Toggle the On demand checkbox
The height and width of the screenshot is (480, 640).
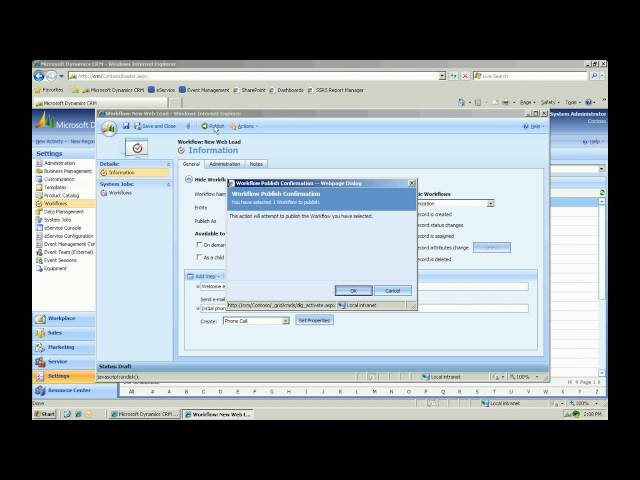coord(199,244)
